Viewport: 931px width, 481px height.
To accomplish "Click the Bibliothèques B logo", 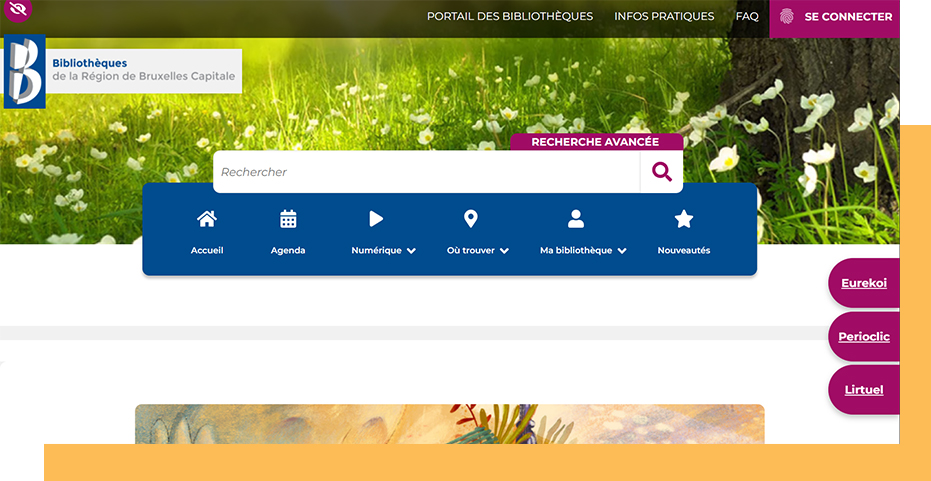I will click(x=24, y=72).
